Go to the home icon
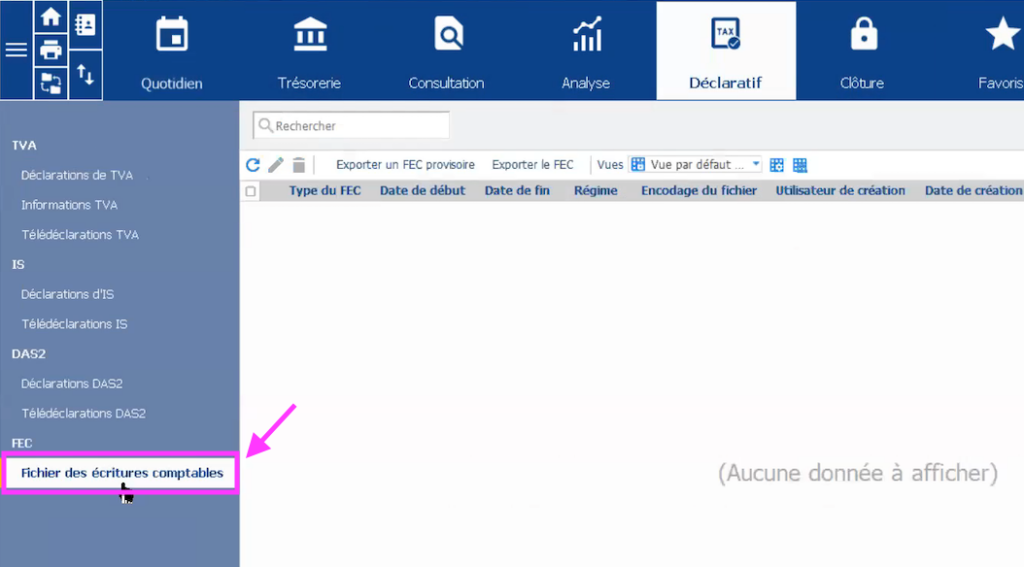Viewport: 1024px width, 567px height. [x=50, y=17]
